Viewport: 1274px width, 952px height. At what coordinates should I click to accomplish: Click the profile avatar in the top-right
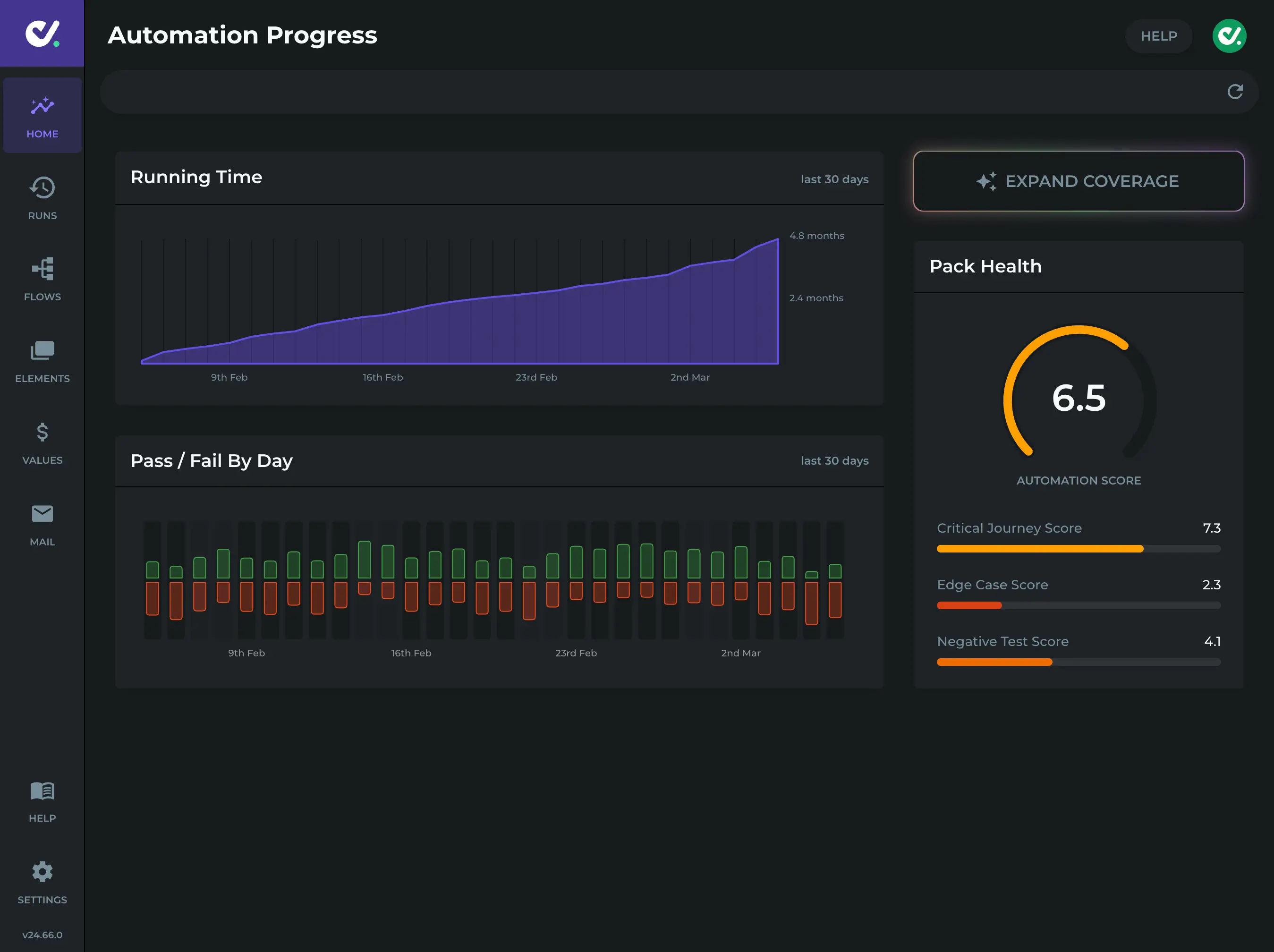1229,36
